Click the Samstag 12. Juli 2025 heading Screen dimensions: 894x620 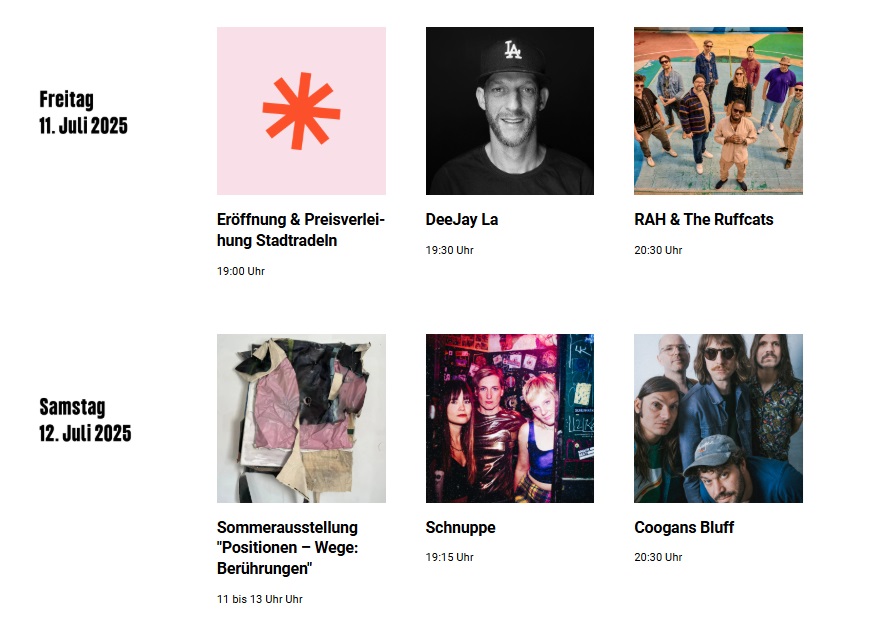pos(85,420)
